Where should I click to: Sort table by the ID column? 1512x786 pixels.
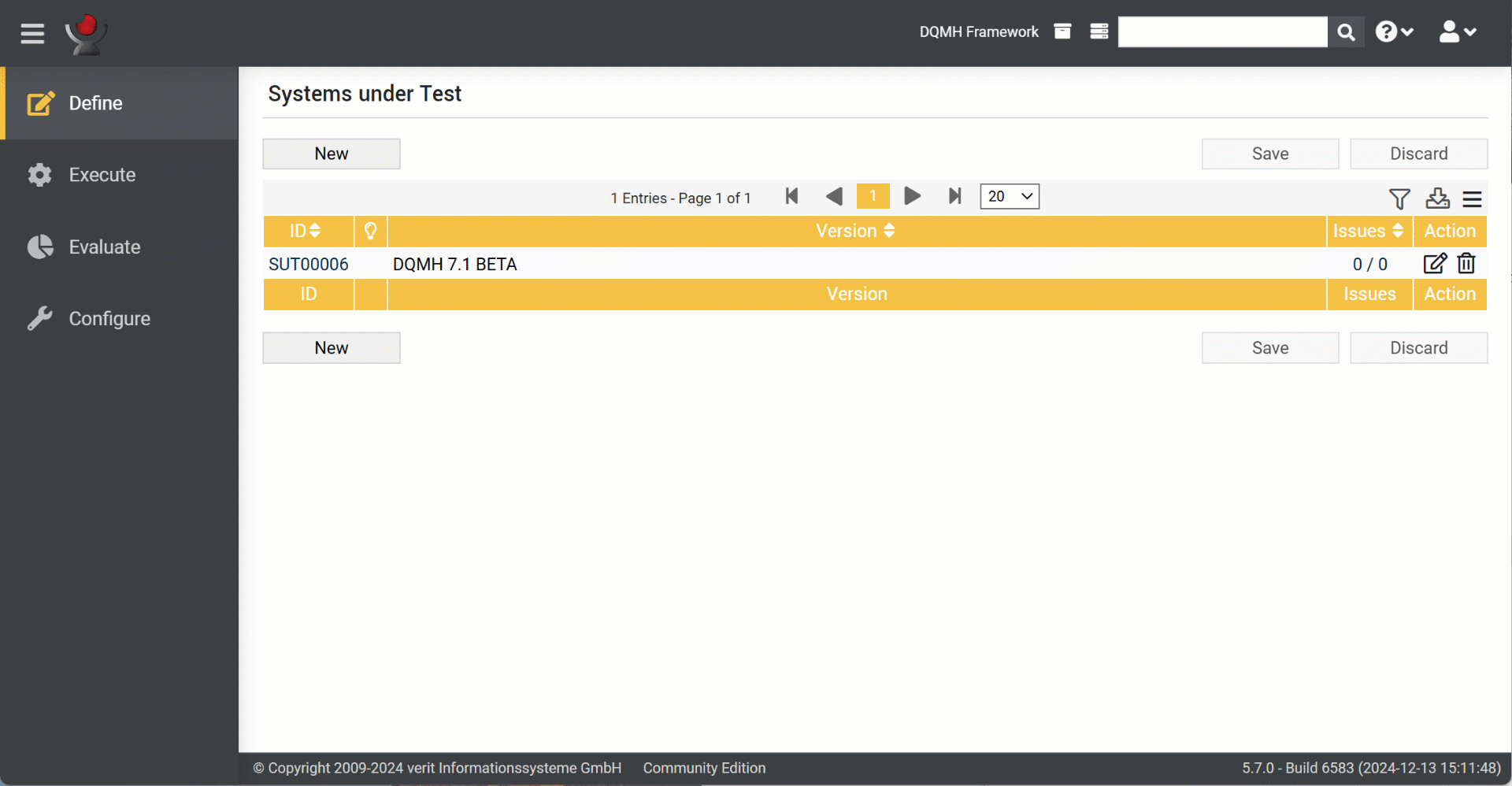coord(306,231)
